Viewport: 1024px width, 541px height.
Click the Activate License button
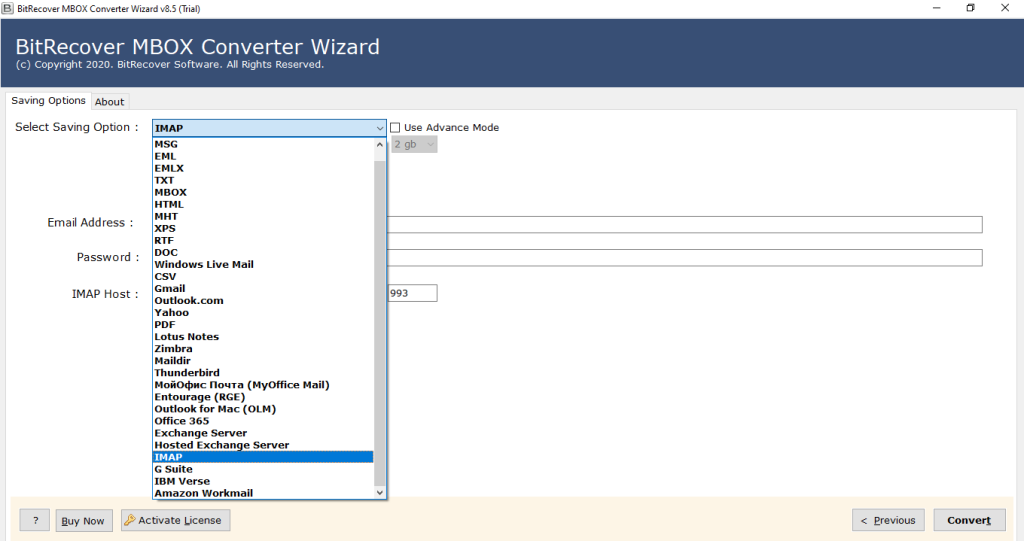[x=176, y=521]
